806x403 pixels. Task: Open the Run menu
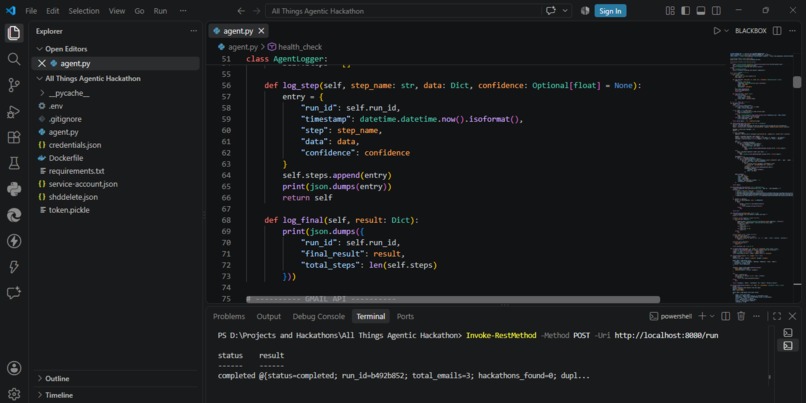click(x=160, y=11)
